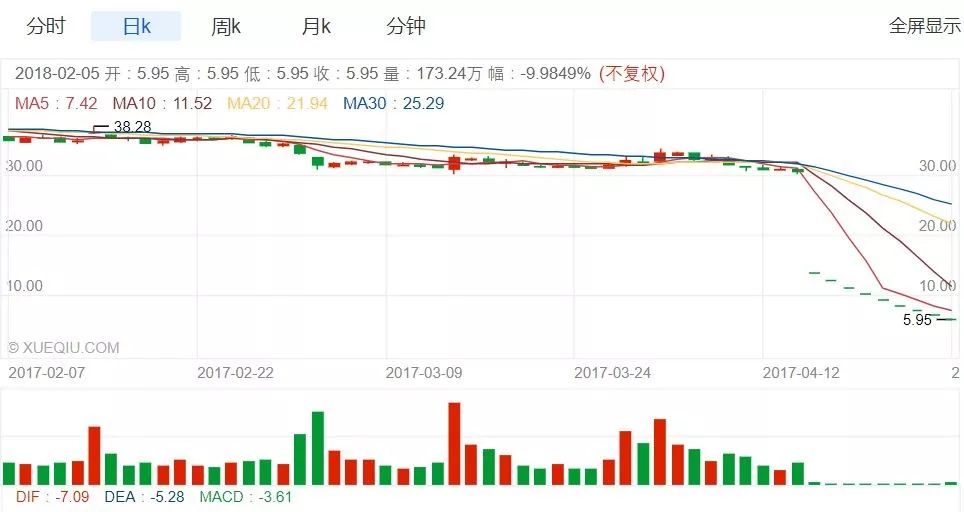Open the 分钟 minute chart tab
The height and width of the screenshot is (512, 964).
point(406,26)
